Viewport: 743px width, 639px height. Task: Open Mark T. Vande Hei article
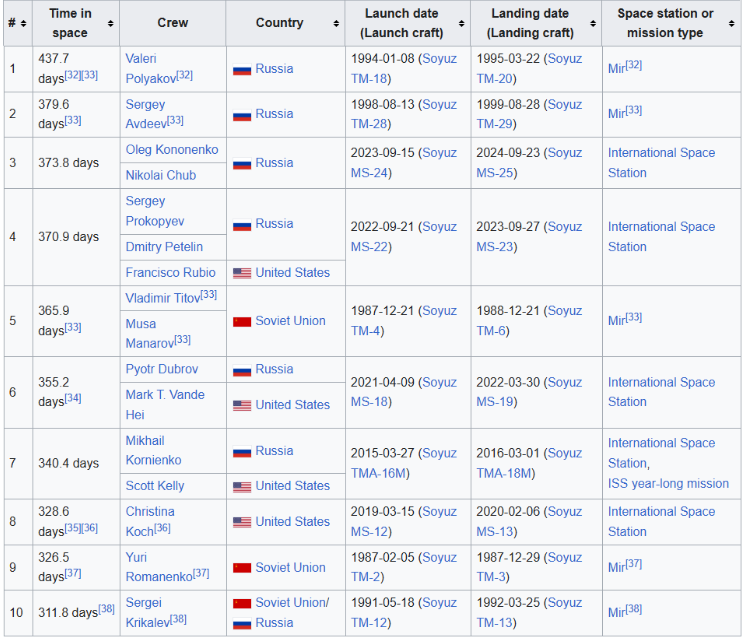[x=165, y=405]
